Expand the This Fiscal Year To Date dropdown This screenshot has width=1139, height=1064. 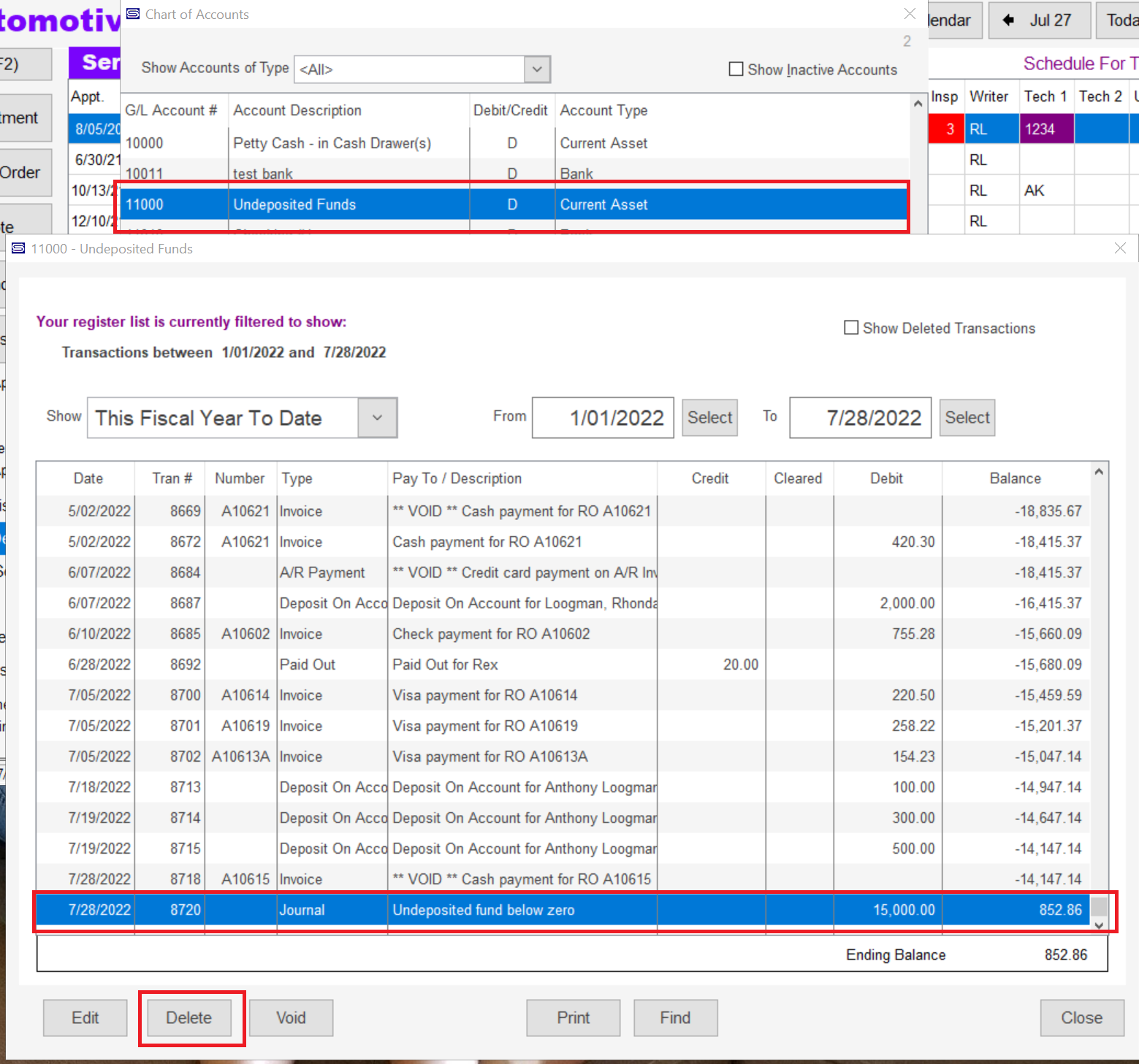pyautogui.click(x=377, y=418)
